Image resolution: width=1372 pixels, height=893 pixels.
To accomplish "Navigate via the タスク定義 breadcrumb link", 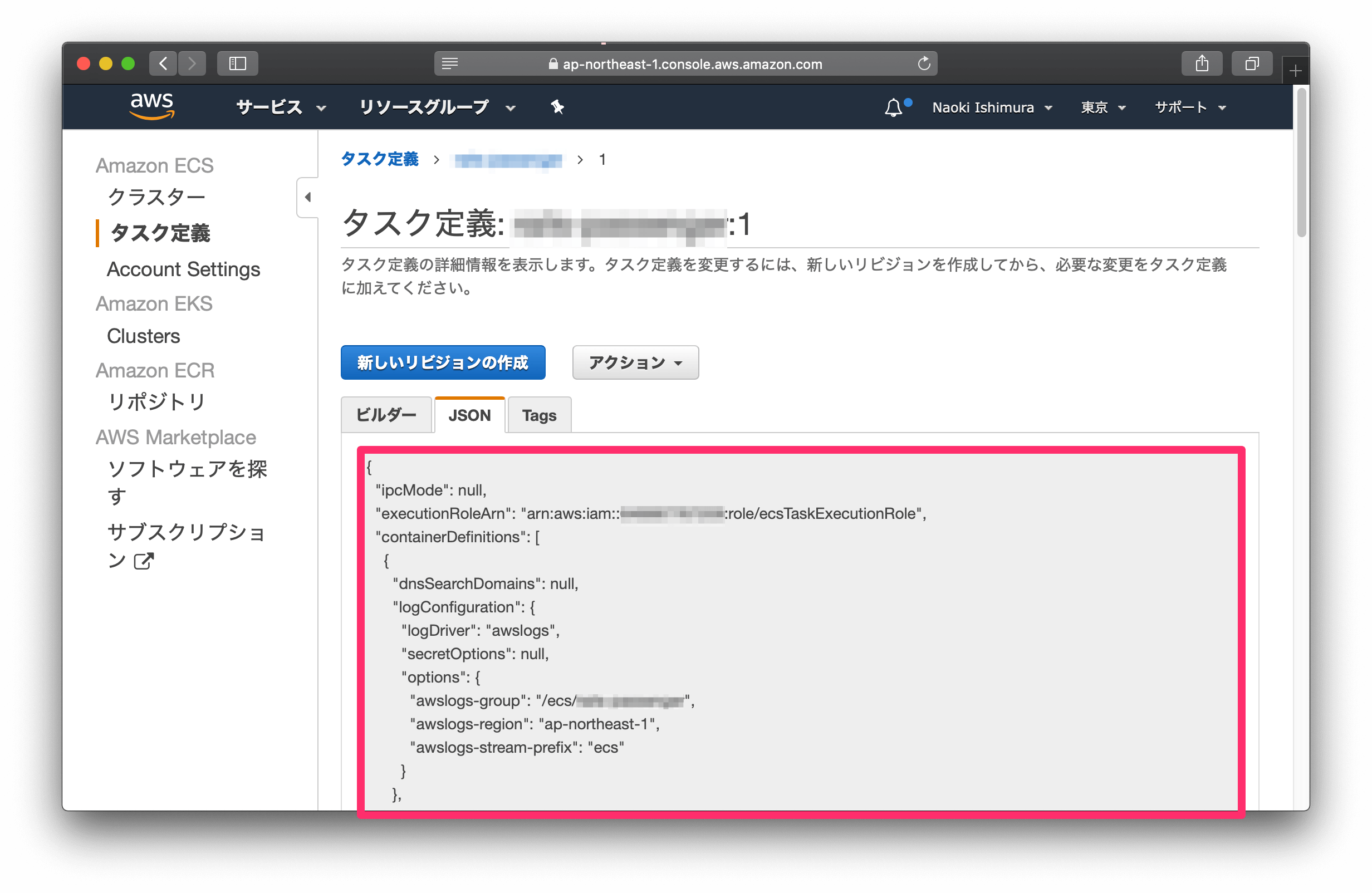I will (379, 160).
